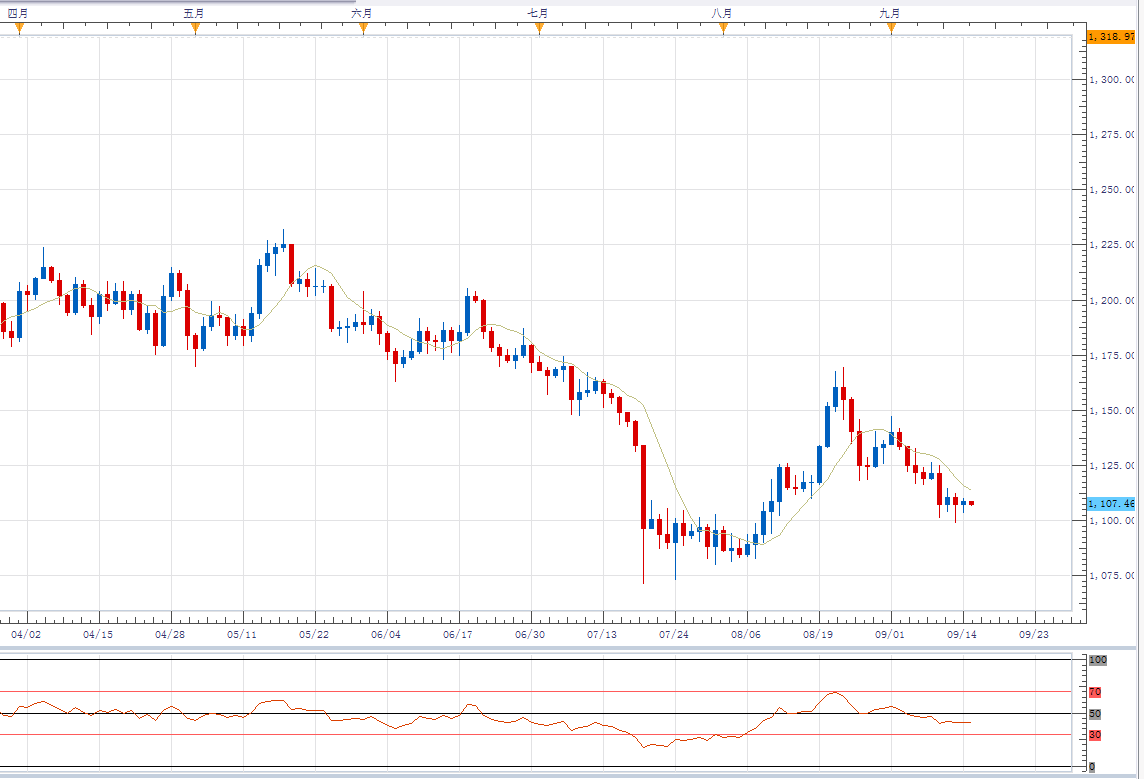Click the 09/14 date axis label

click(962, 635)
